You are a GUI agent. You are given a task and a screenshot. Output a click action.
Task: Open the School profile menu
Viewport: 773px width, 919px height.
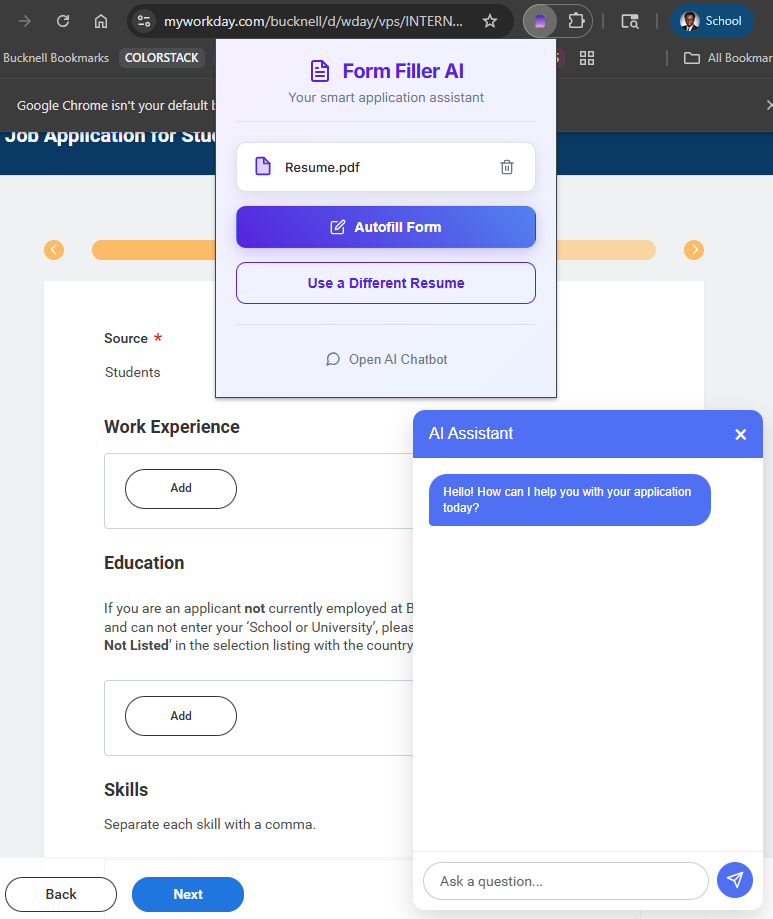click(712, 21)
